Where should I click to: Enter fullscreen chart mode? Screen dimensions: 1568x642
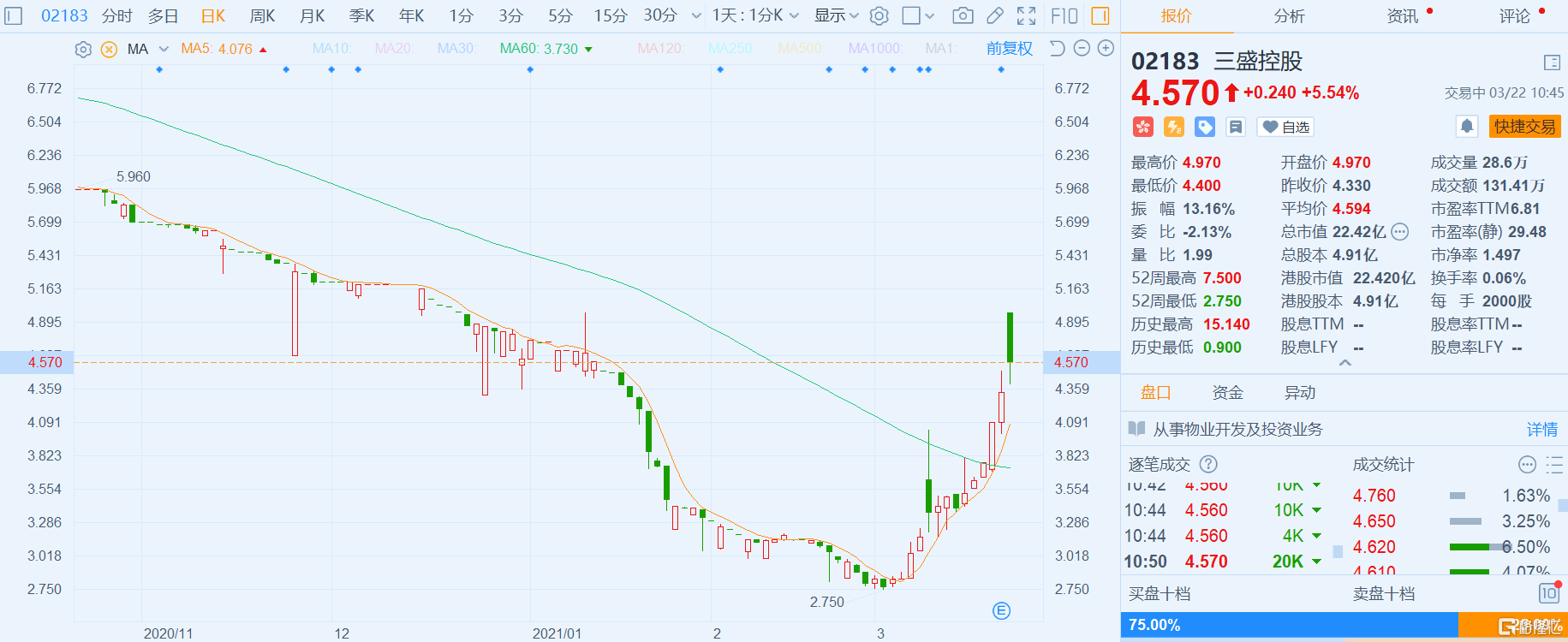click(x=1026, y=16)
